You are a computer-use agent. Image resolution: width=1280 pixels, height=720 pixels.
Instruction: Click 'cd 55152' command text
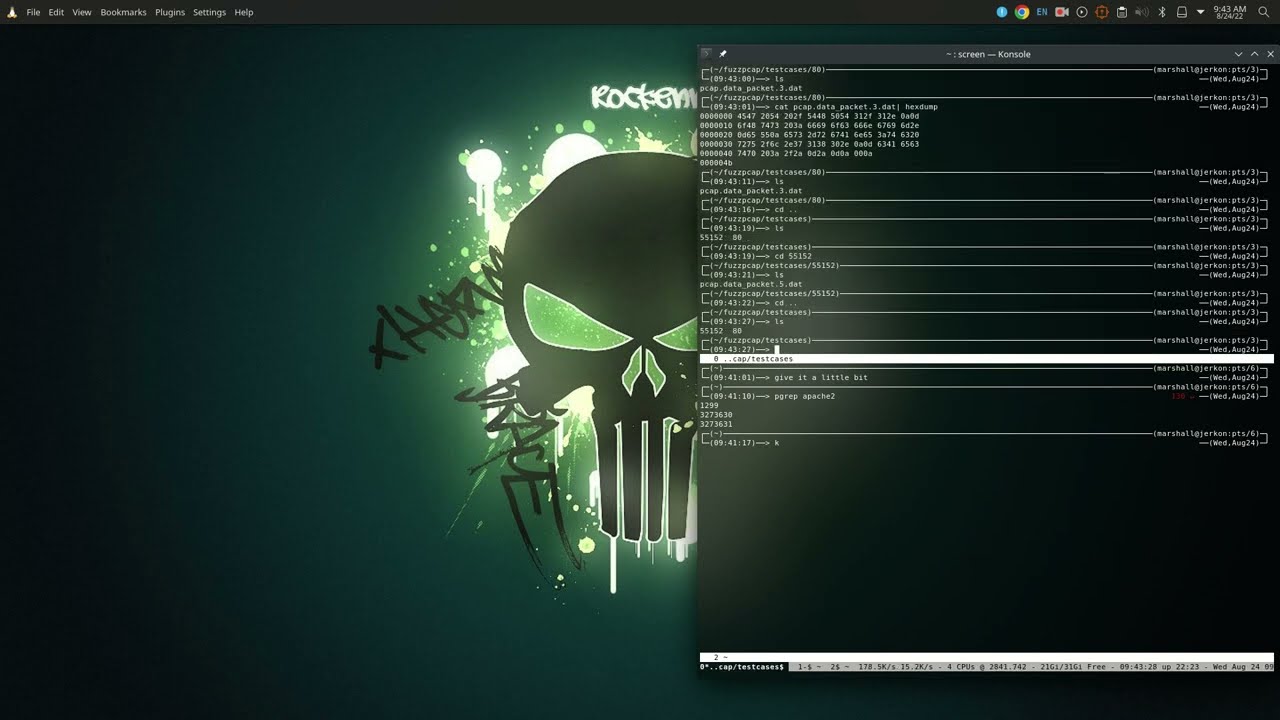[x=793, y=256]
